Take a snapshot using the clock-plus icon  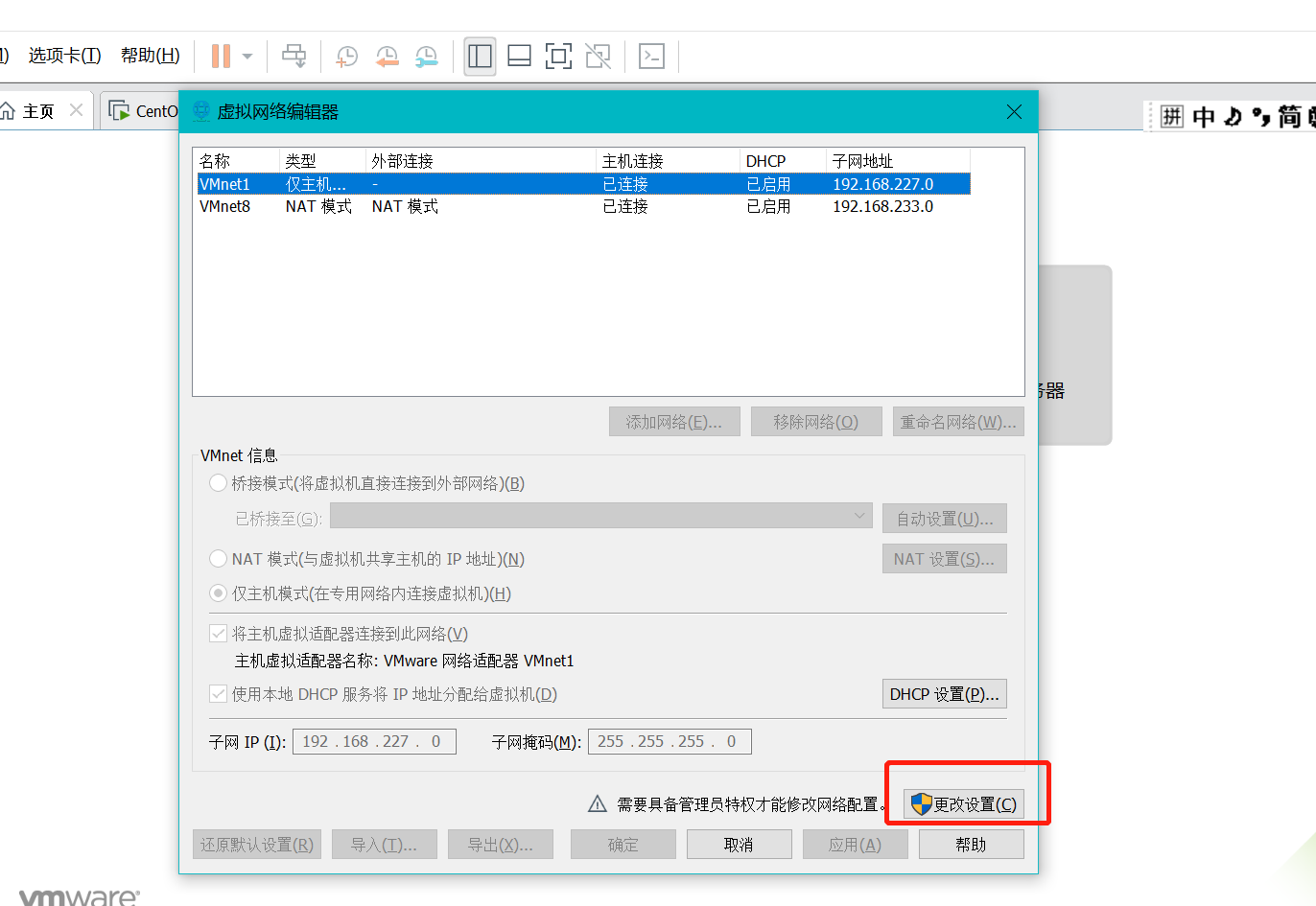click(x=346, y=57)
